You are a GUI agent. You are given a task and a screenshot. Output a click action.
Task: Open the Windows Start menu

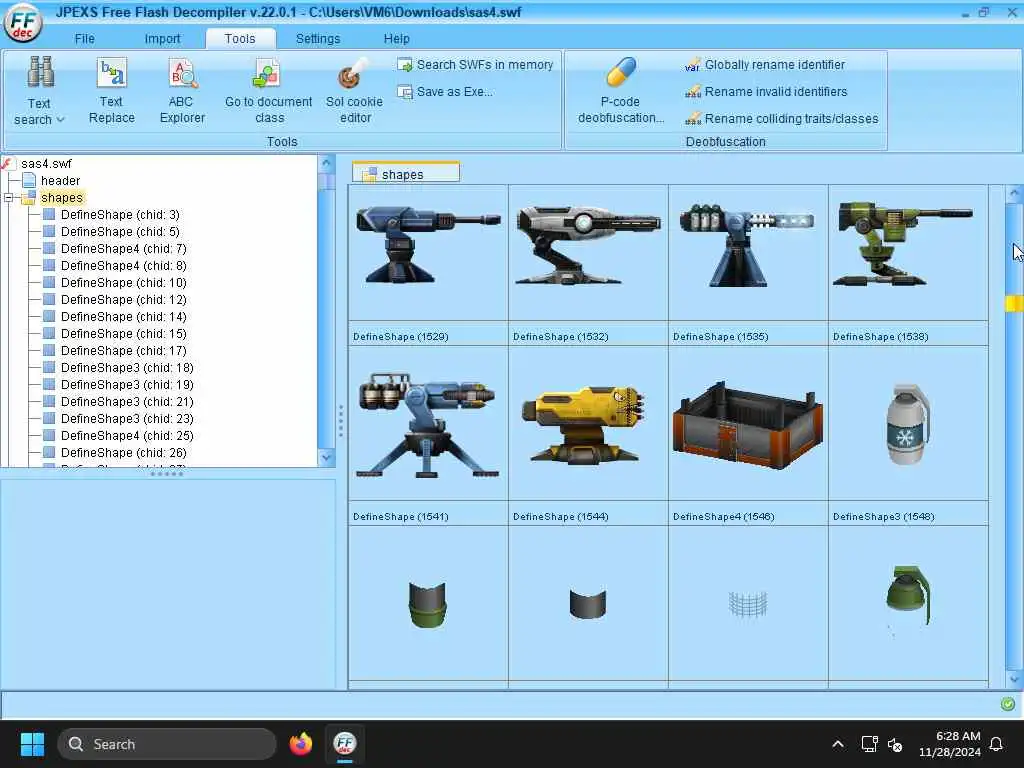coord(32,744)
